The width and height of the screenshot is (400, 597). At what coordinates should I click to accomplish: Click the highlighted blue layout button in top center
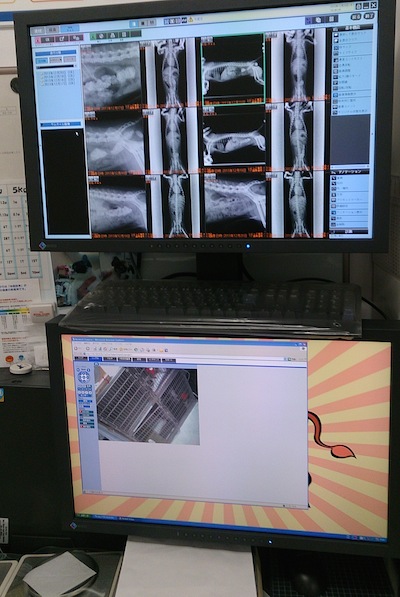[x=134, y=24]
